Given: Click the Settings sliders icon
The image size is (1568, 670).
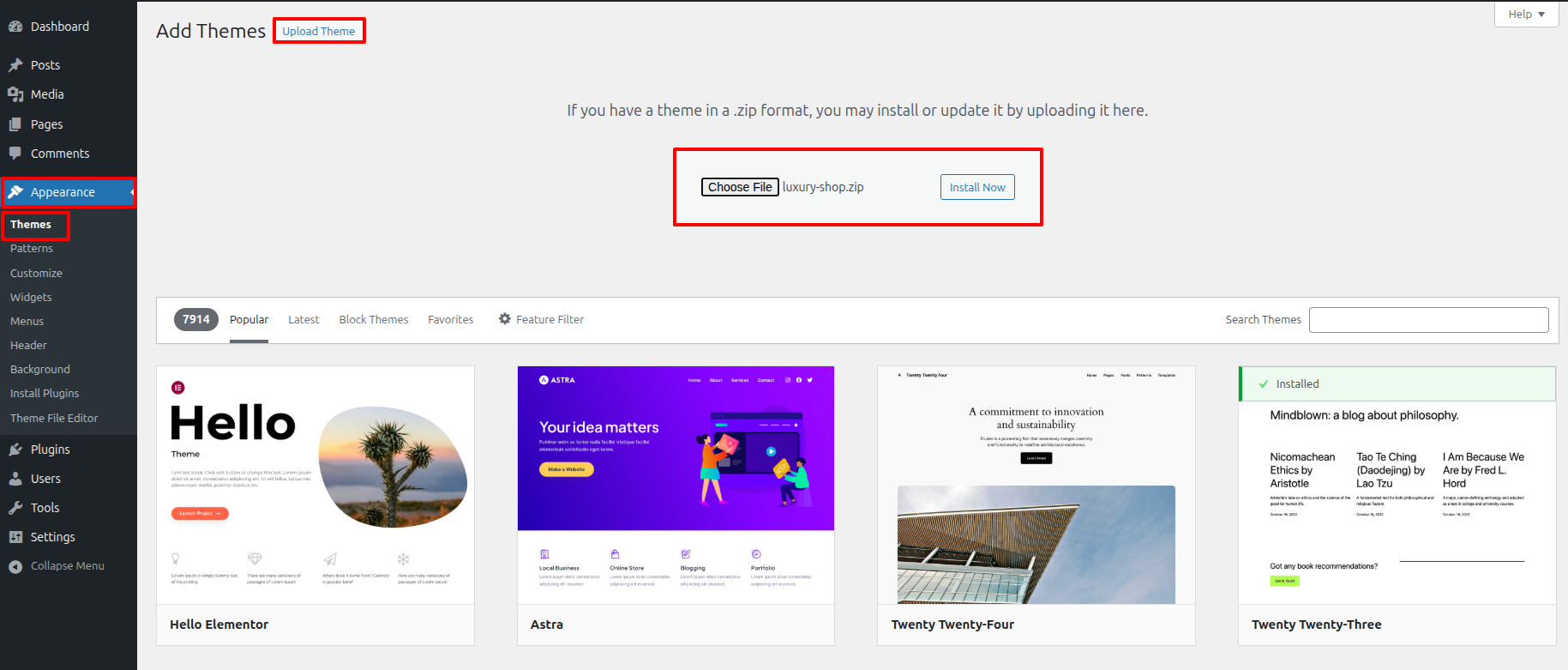Looking at the screenshot, I should [15, 537].
